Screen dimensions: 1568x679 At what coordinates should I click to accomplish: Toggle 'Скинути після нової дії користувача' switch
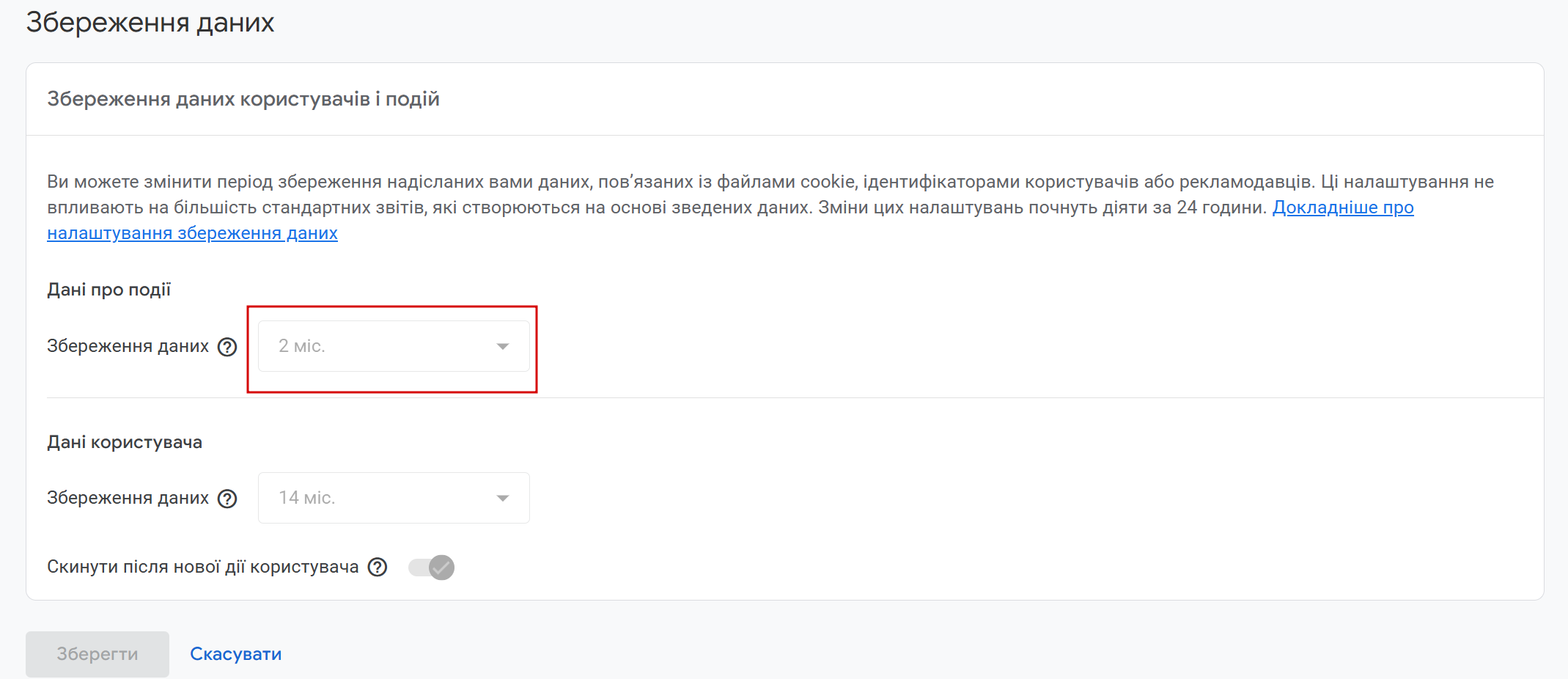432,568
